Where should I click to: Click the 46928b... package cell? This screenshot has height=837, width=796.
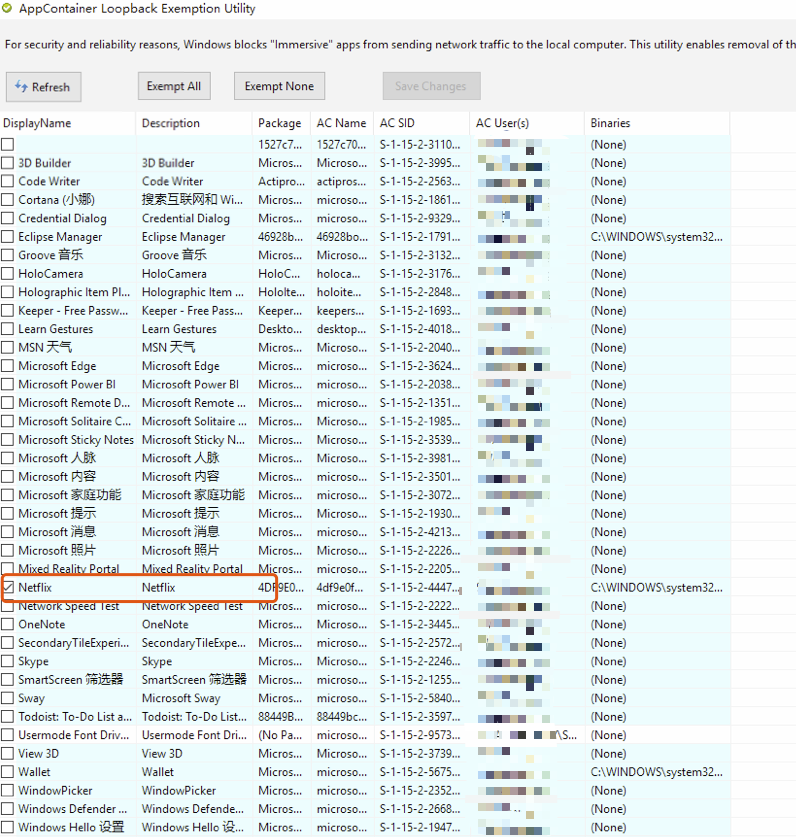point(280,236)
